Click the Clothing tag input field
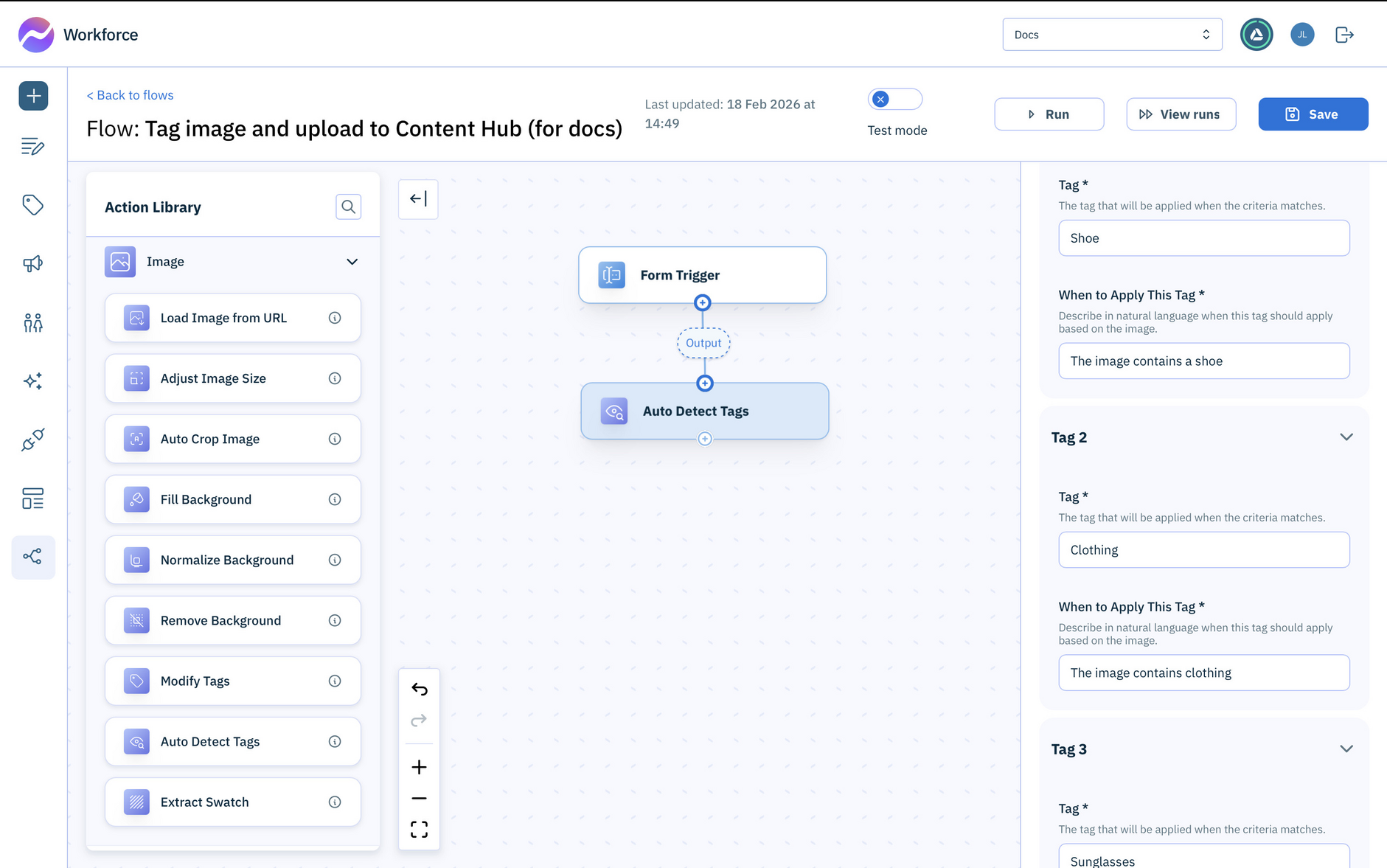The image size is (1387, 868). coord(1203,549)
